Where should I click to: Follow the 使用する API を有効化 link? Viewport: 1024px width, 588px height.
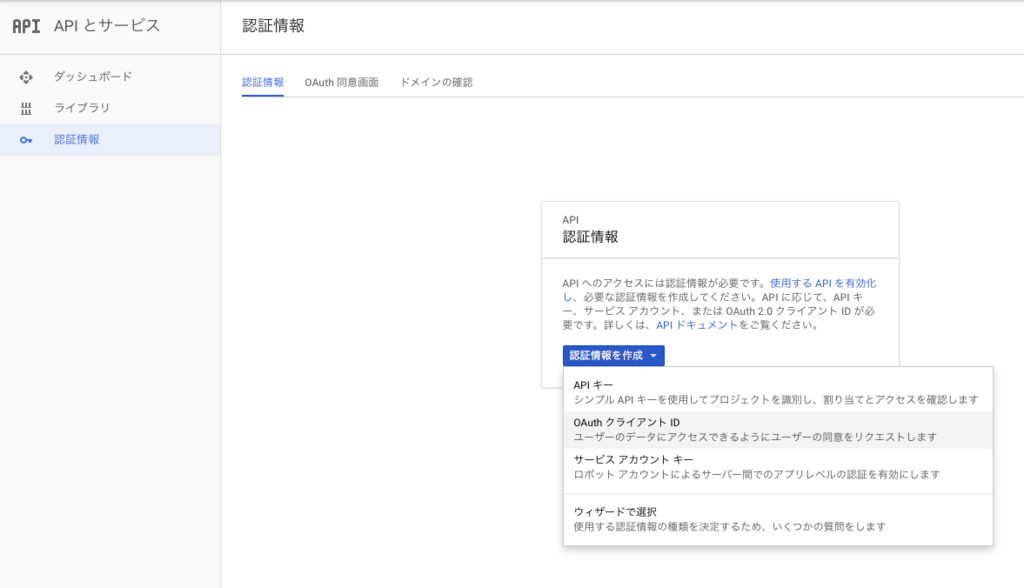pyautogui.click(x=823, y=283)
